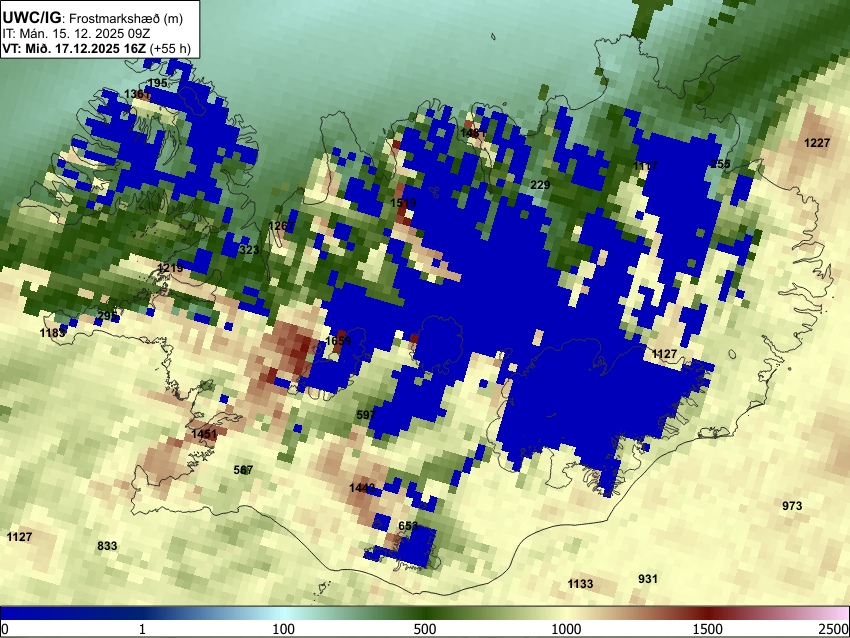Image resolution: width=850 pixels, height=638 pixels.
Task: Click the 1117 value label
Action: 645,166
